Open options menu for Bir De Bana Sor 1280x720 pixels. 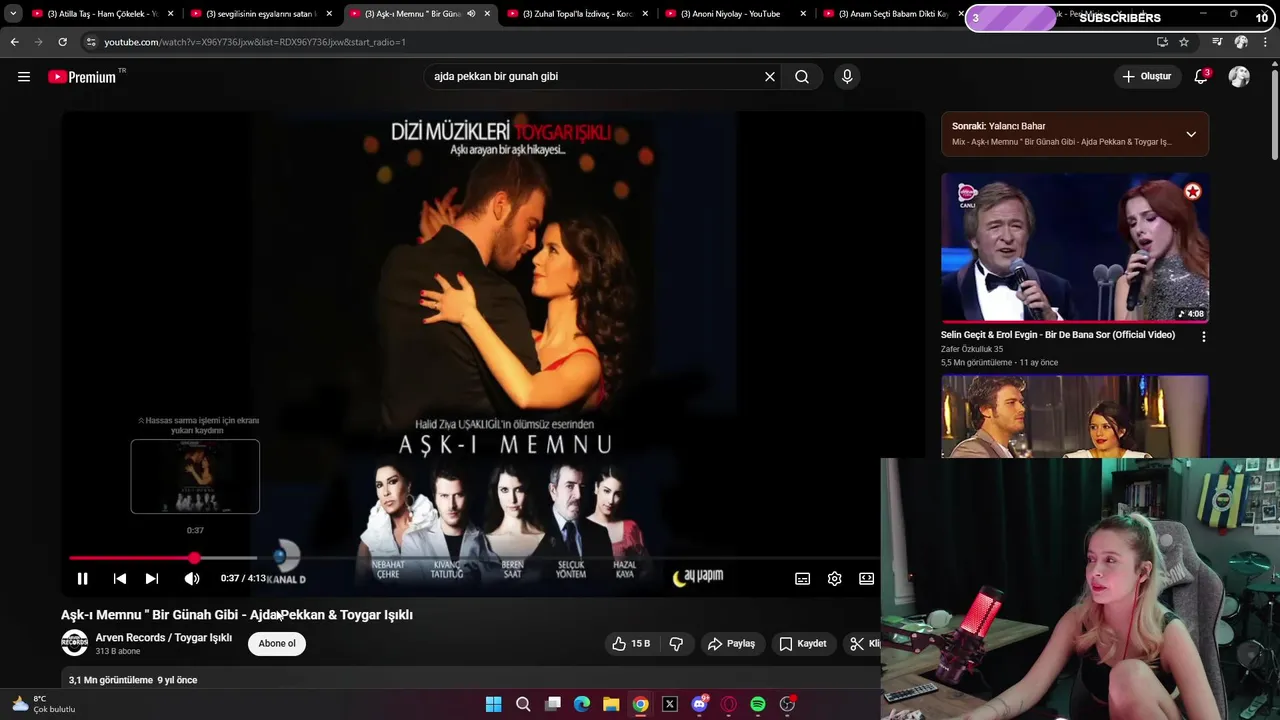1203,337
